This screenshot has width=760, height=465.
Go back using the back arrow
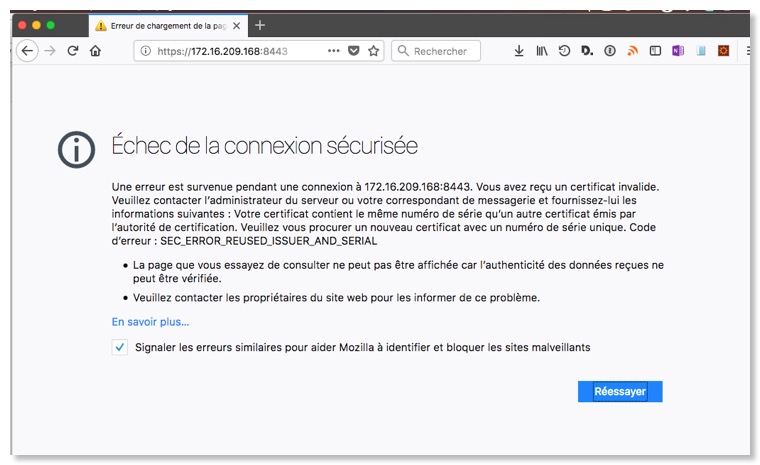[x=27, y=50]
